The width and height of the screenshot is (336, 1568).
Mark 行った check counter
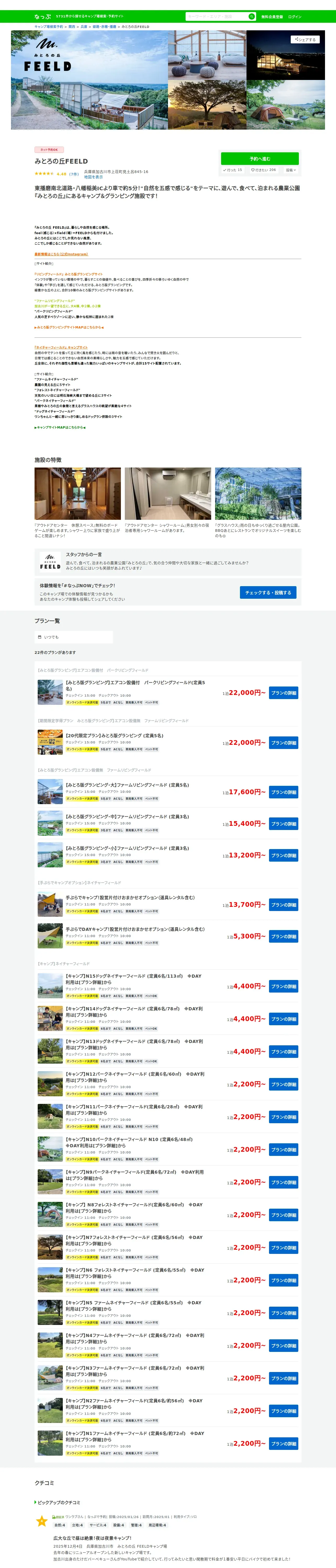click(x=232, y=170)
